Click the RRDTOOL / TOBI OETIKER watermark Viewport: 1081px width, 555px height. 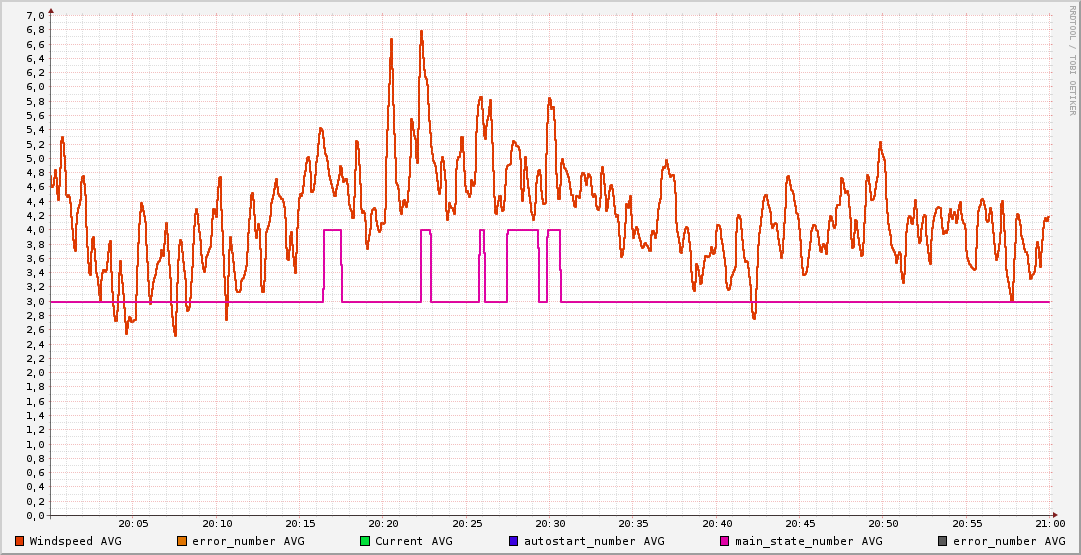tap(1072, 58)
